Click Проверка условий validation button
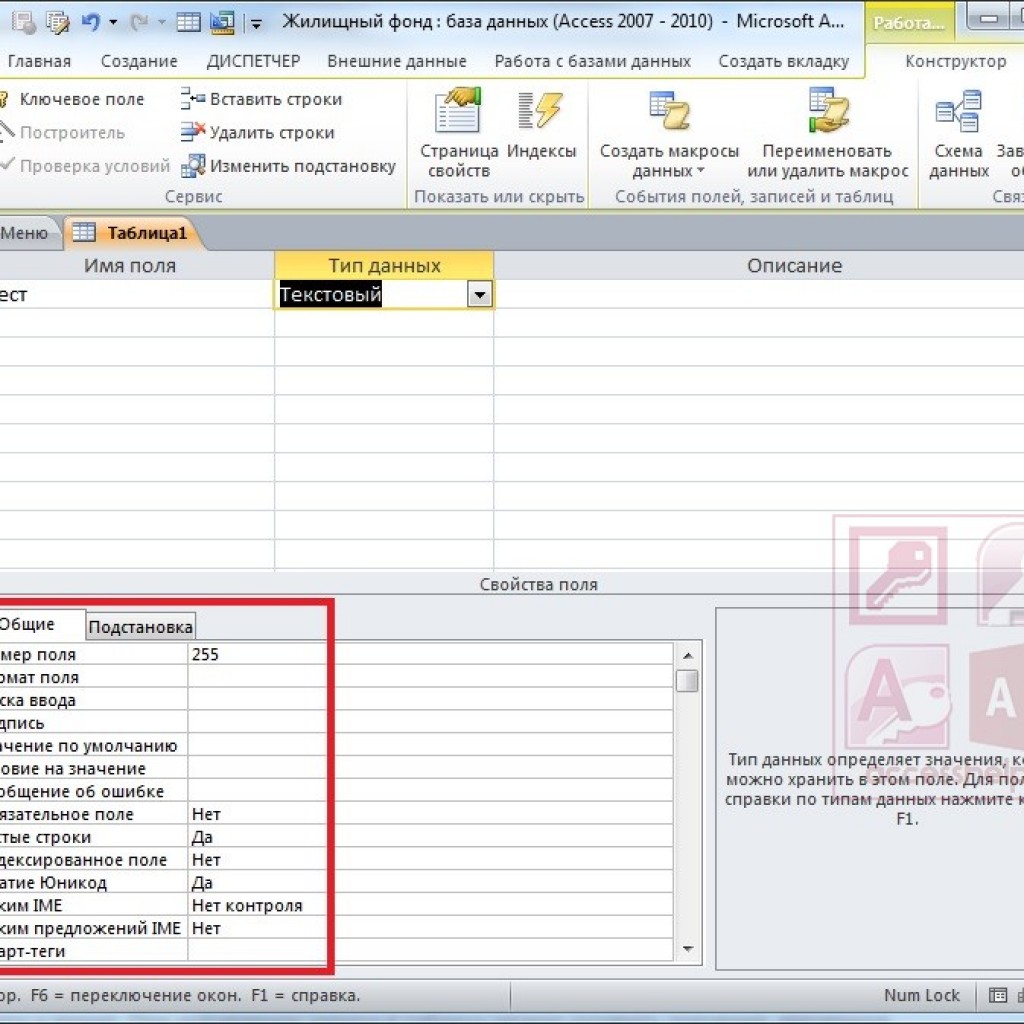The image size is (1024, 1024). click(85, 166)
